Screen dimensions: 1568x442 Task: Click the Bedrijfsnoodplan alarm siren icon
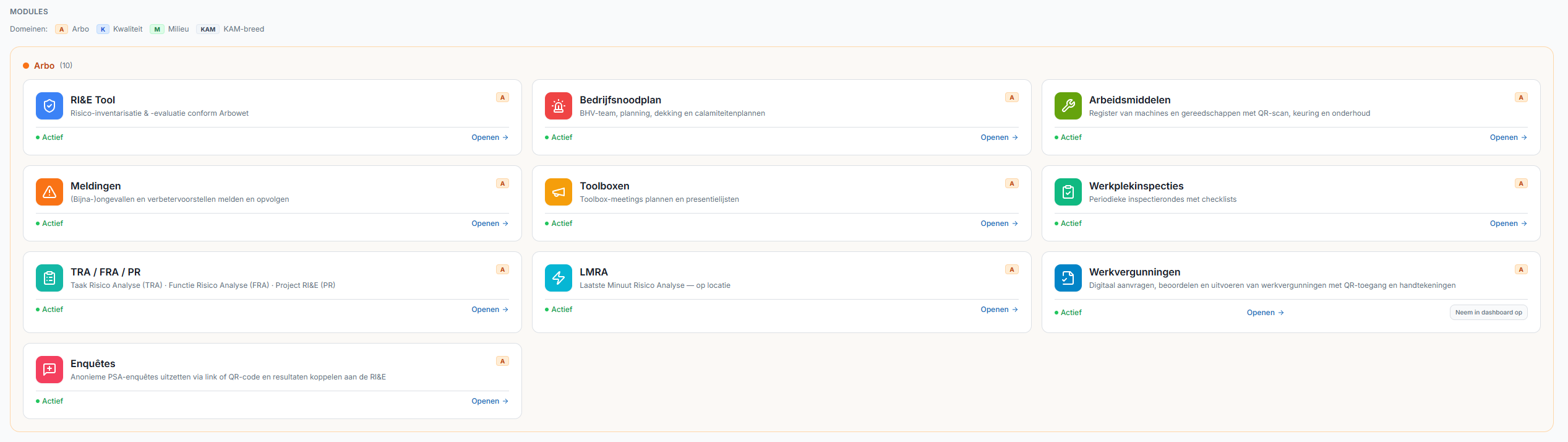click(559, 106)
